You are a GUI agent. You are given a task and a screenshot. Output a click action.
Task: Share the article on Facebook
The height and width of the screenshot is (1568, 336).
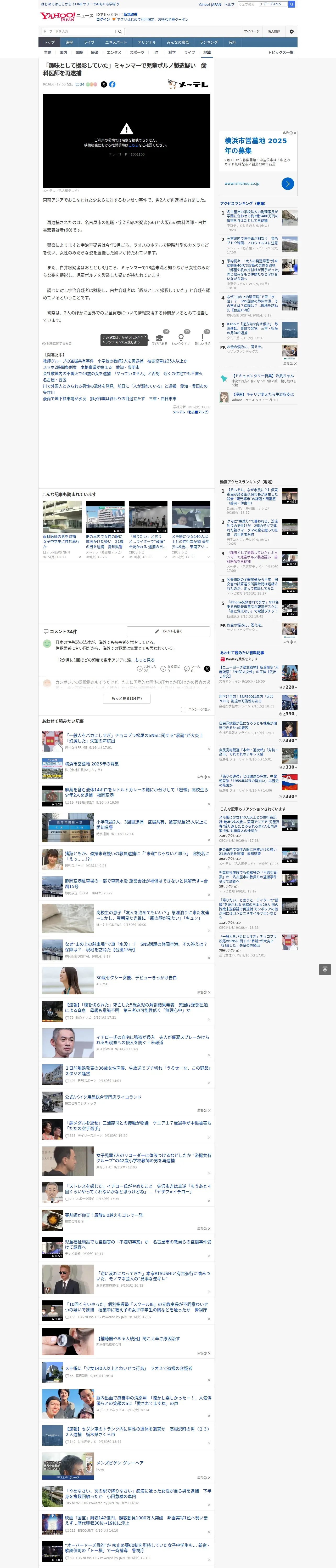[112, 85]
